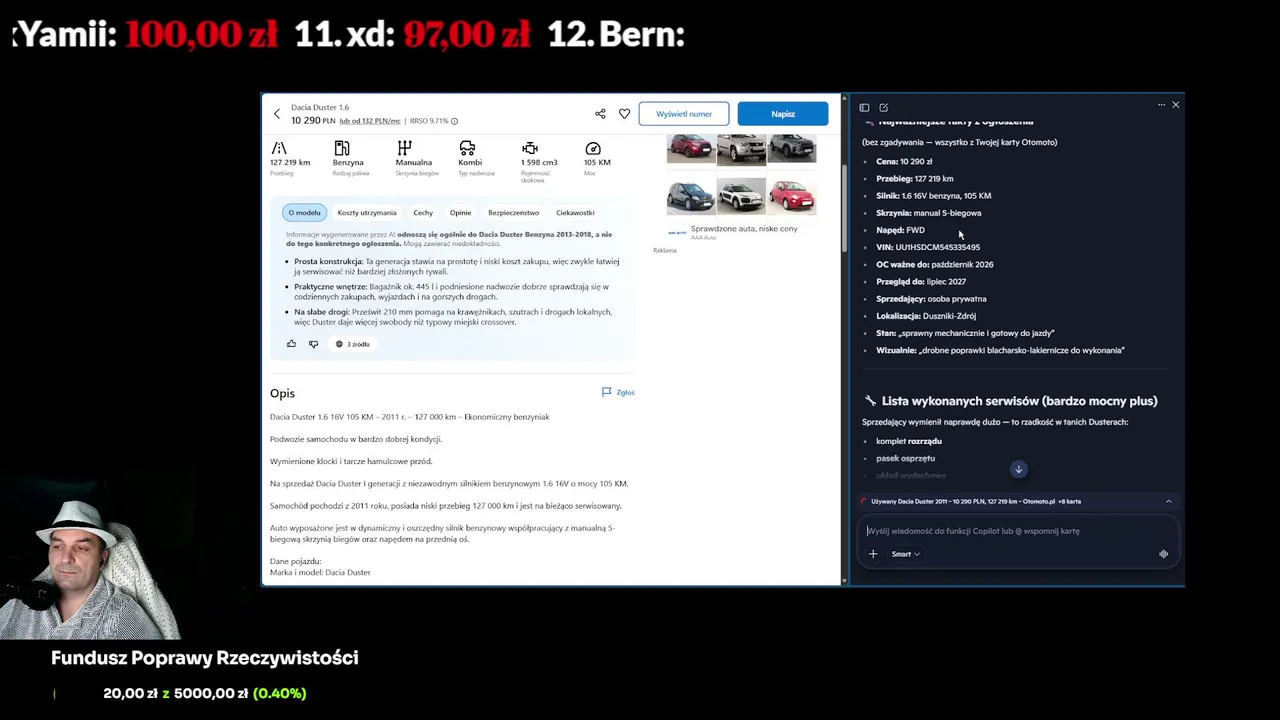This screenshot has height=720, width=1280.
Task: Open the grey SUV ad thumbnail in the top row
Action: point(792,149)
